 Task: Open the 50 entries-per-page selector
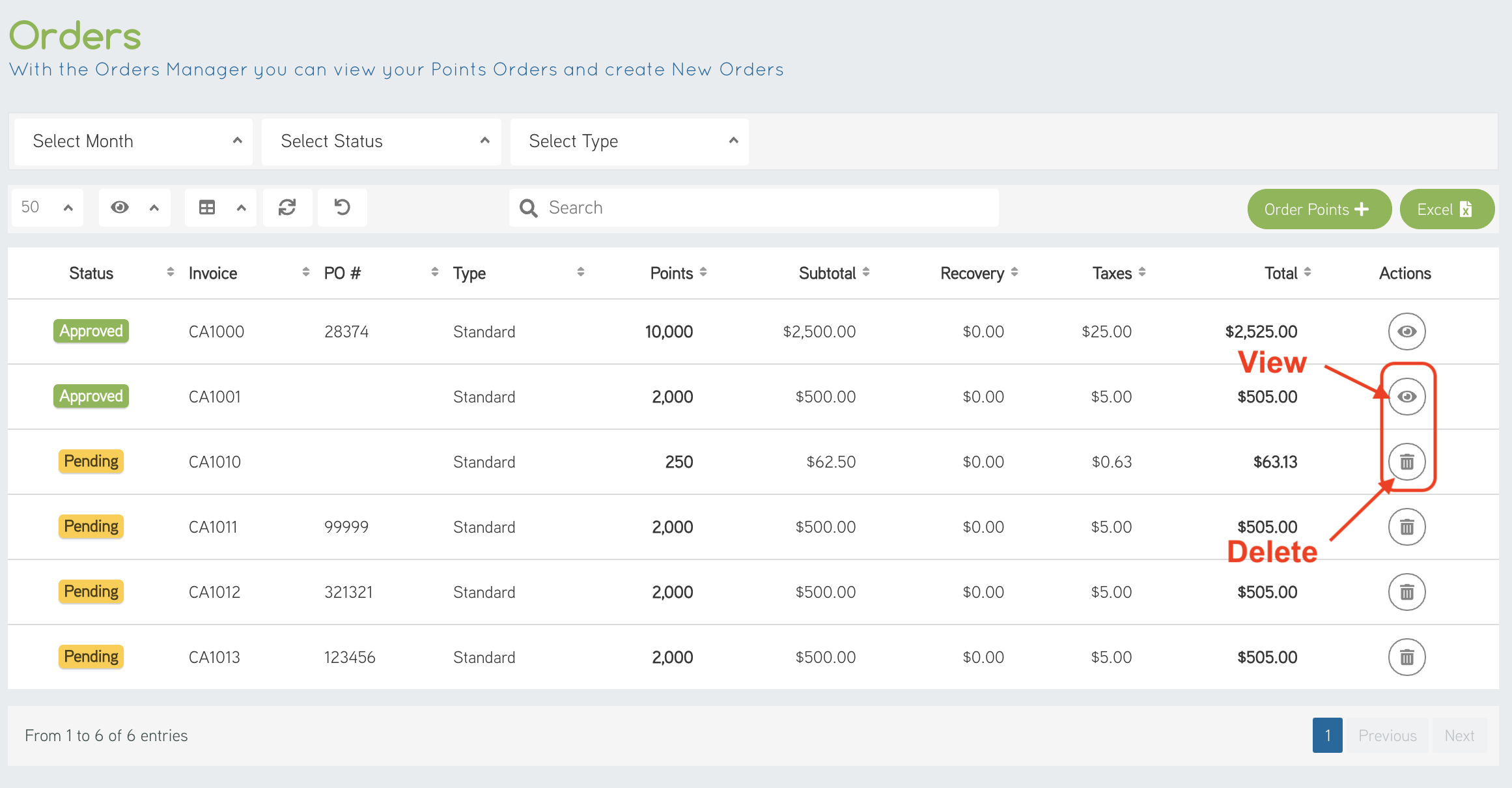(x=47, y=208)
